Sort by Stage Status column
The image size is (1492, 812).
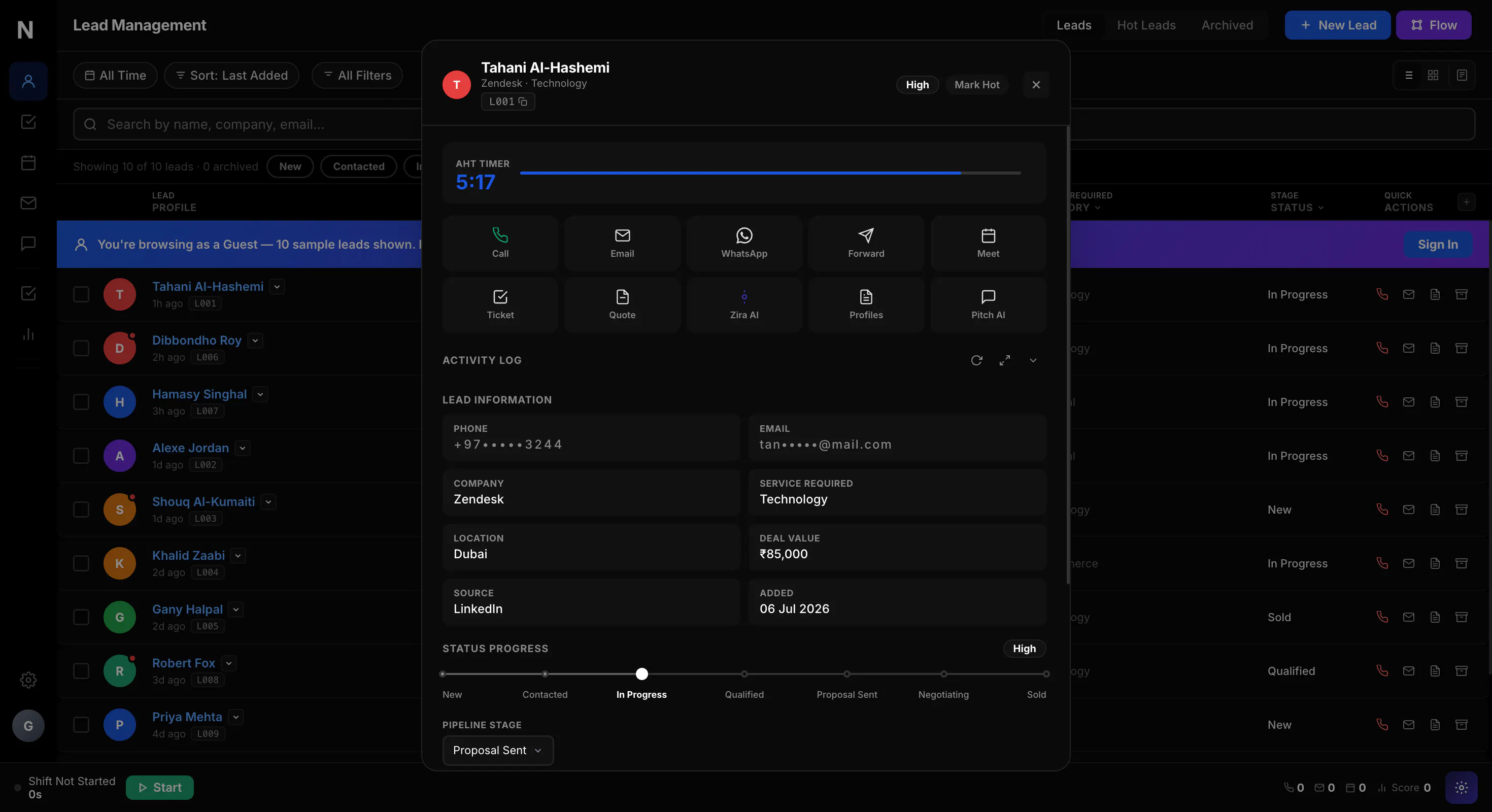click(1297, 201)
